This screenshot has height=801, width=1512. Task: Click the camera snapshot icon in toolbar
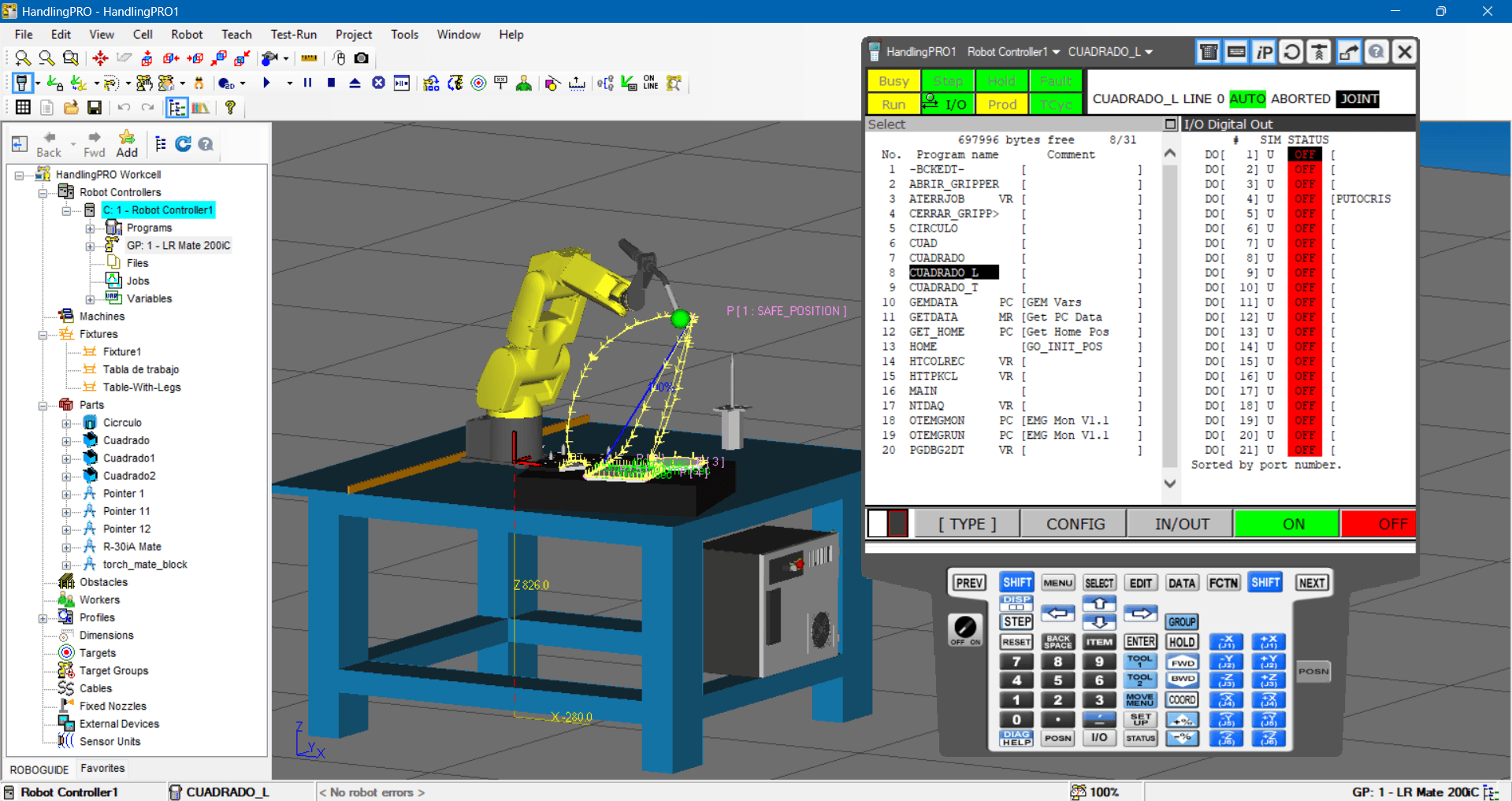[362, 58]
